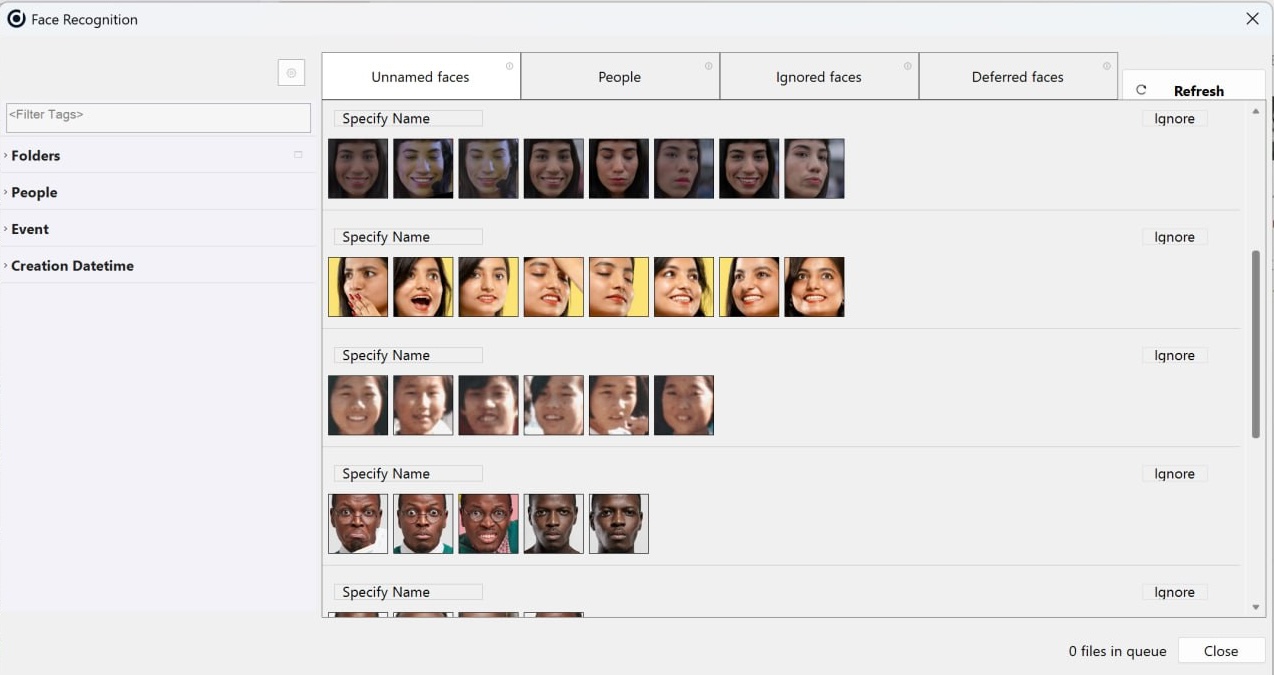Click the settings gear icon above Filter Tags
Viewport: 1274px width, 675px height.
[x=291, y=73]
